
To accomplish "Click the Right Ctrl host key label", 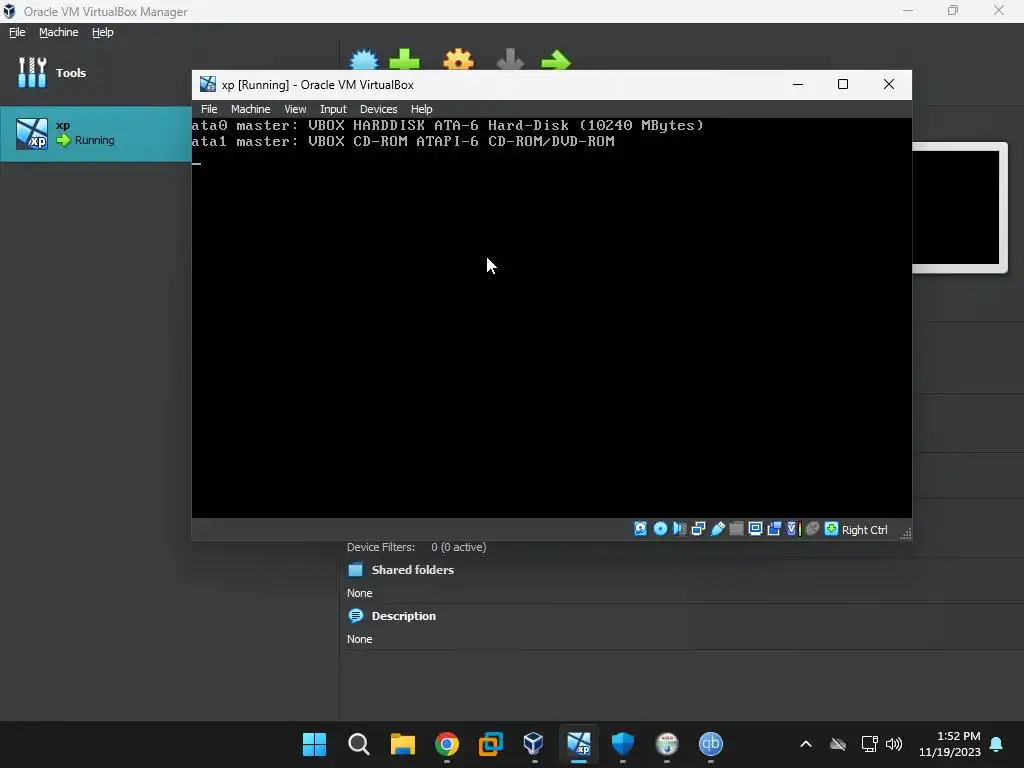I will click(865, 530).
